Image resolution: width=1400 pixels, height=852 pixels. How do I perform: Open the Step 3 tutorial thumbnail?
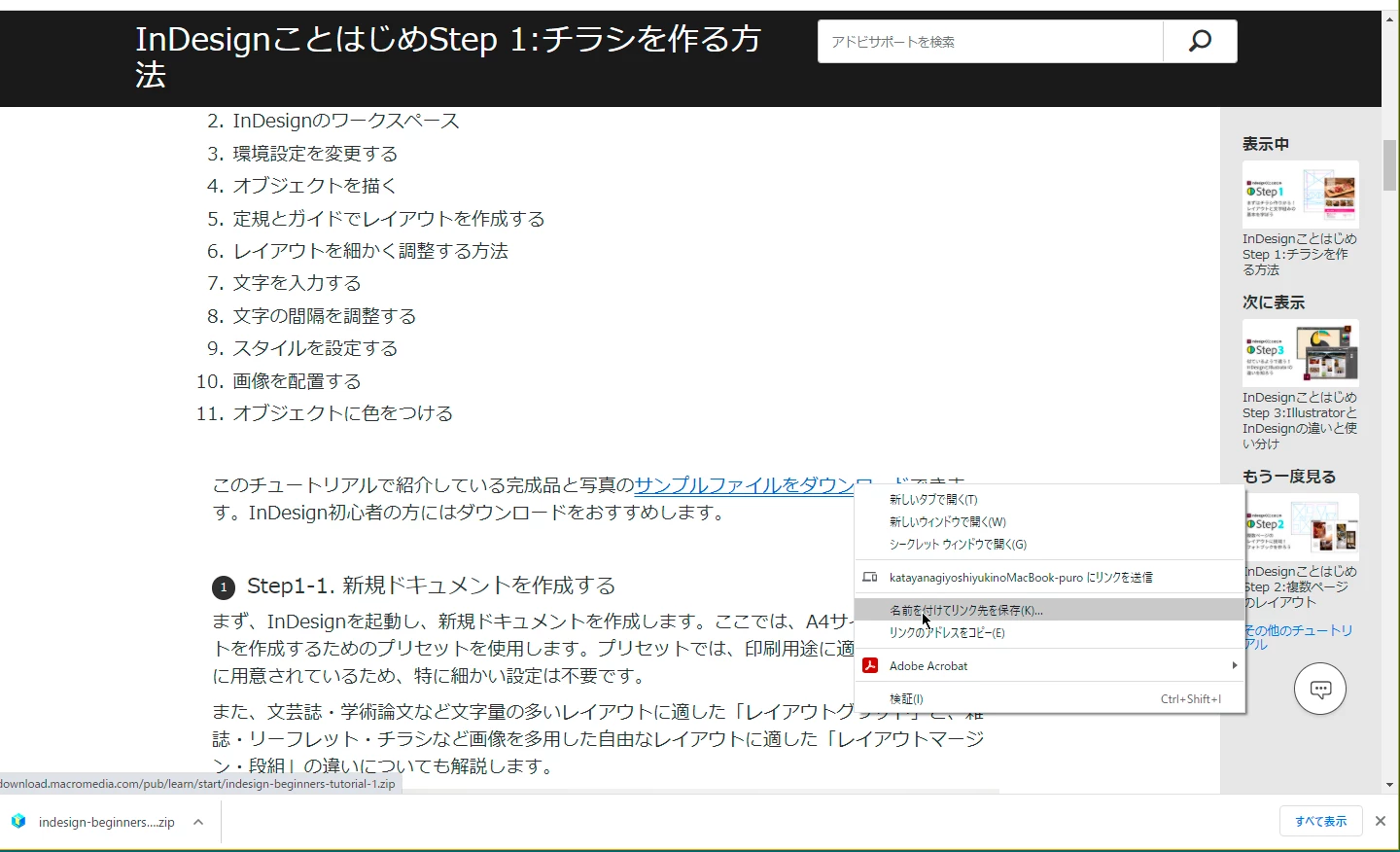click(1301, 353)
